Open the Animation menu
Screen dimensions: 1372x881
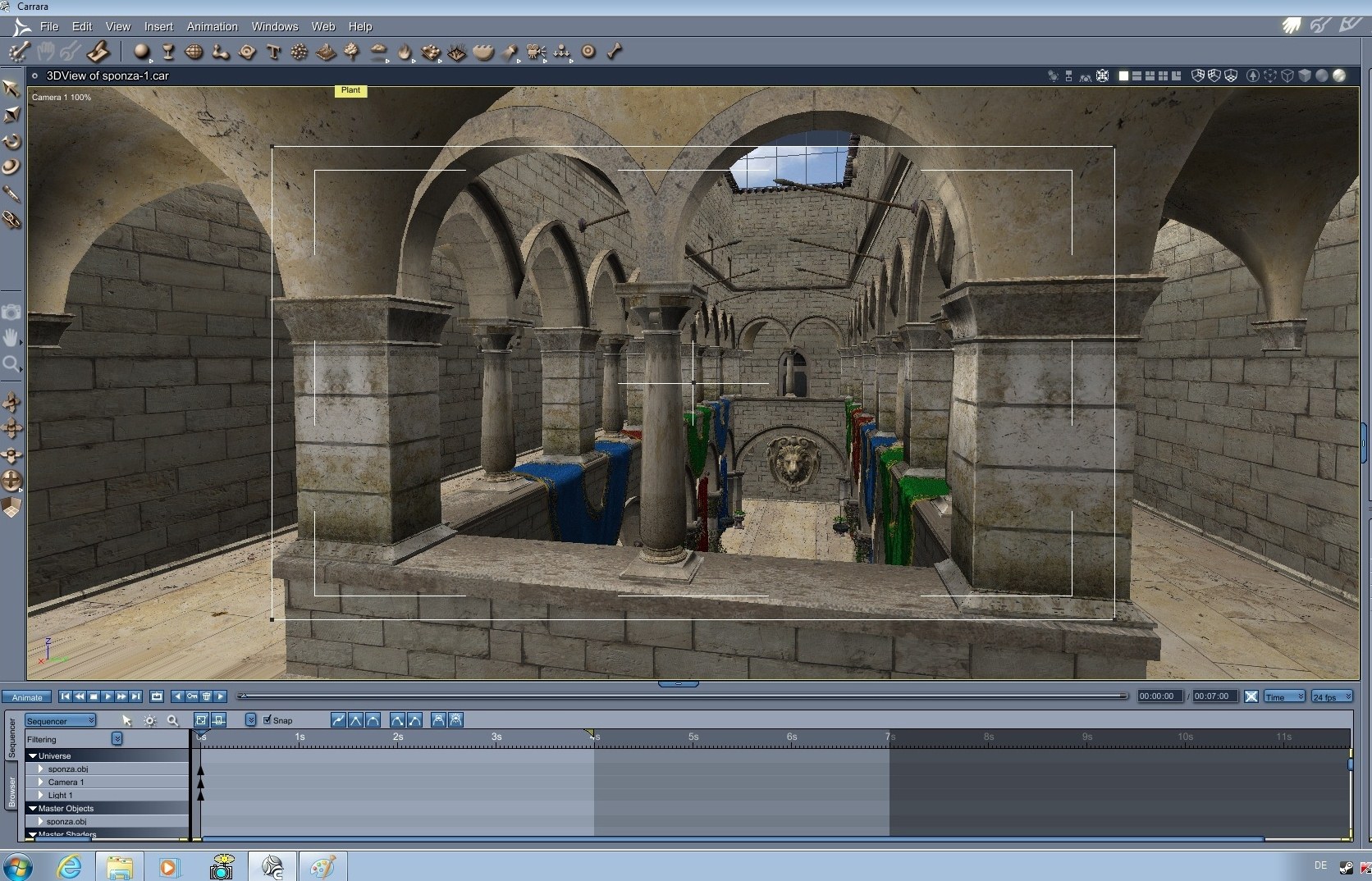pos(212,26)
